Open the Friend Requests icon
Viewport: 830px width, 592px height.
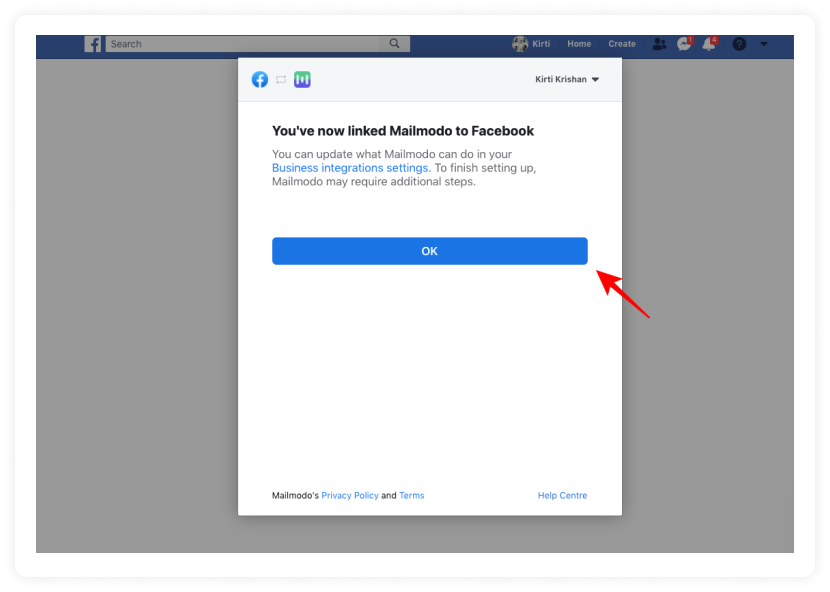click(659, 44)
